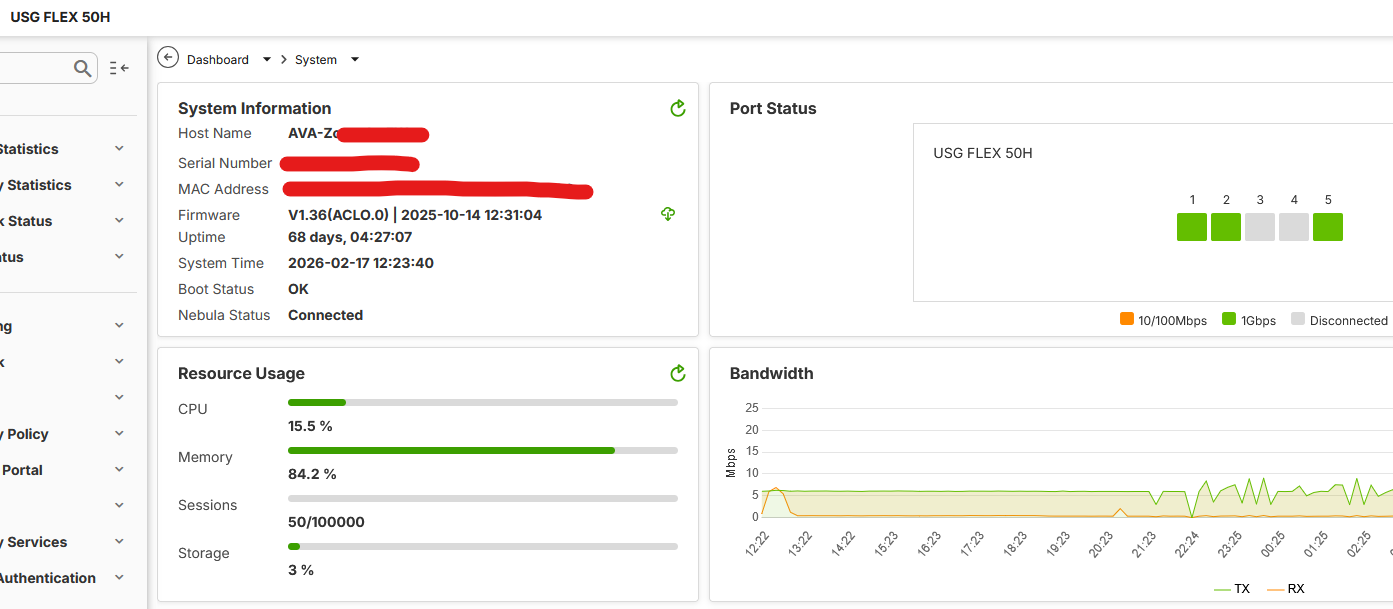Click the 15.5 % CPU value
The width and height of the screenshot is (1393, 609).
(x=310, y=426)
